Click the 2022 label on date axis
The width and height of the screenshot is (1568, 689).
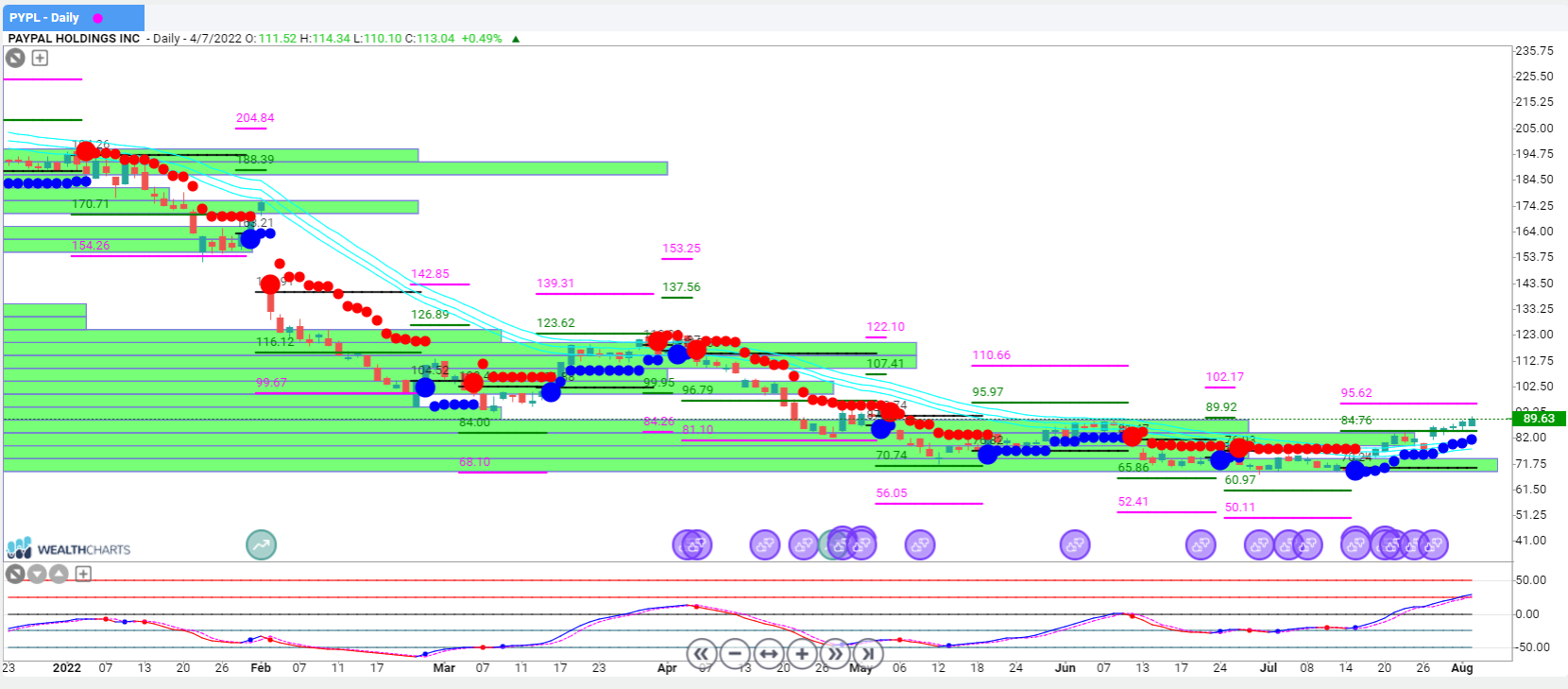[x=67, y=668]
